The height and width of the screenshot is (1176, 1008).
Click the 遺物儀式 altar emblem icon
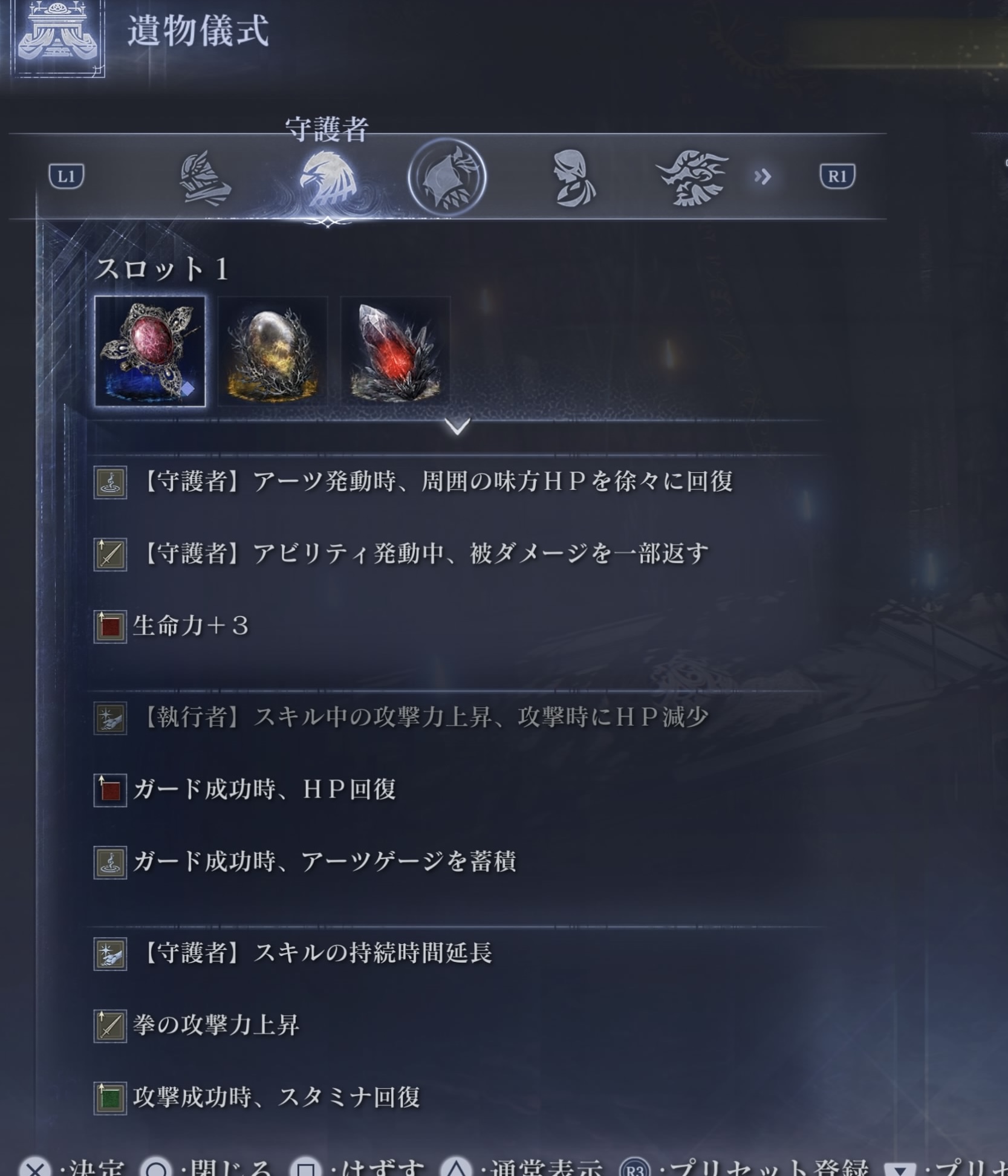[58, 37]
